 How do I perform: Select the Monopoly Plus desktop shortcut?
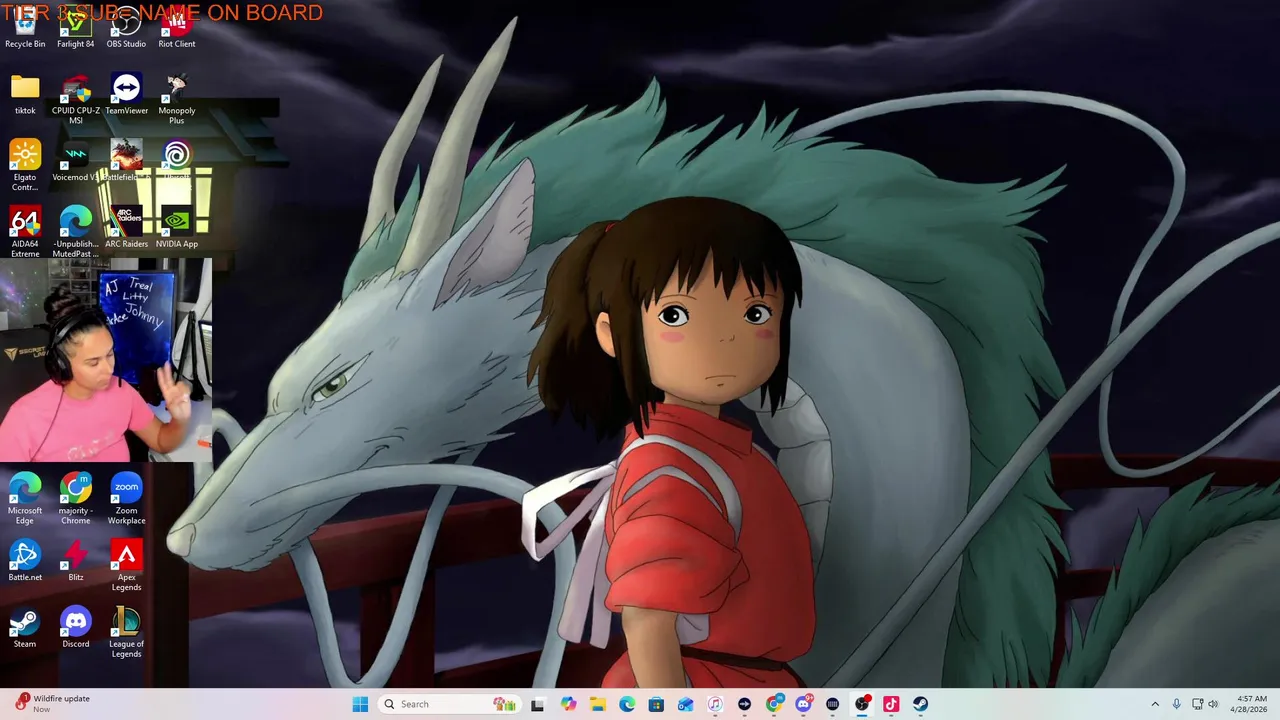(177, 99)
